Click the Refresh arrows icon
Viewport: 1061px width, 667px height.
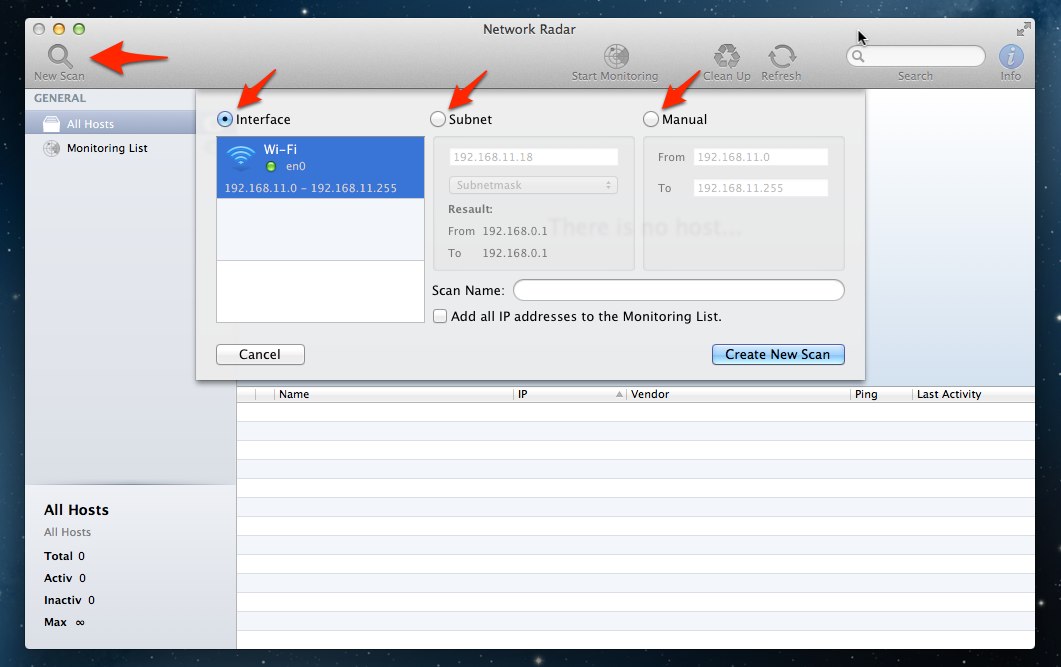pyautogui.click(x=782, y=56)
